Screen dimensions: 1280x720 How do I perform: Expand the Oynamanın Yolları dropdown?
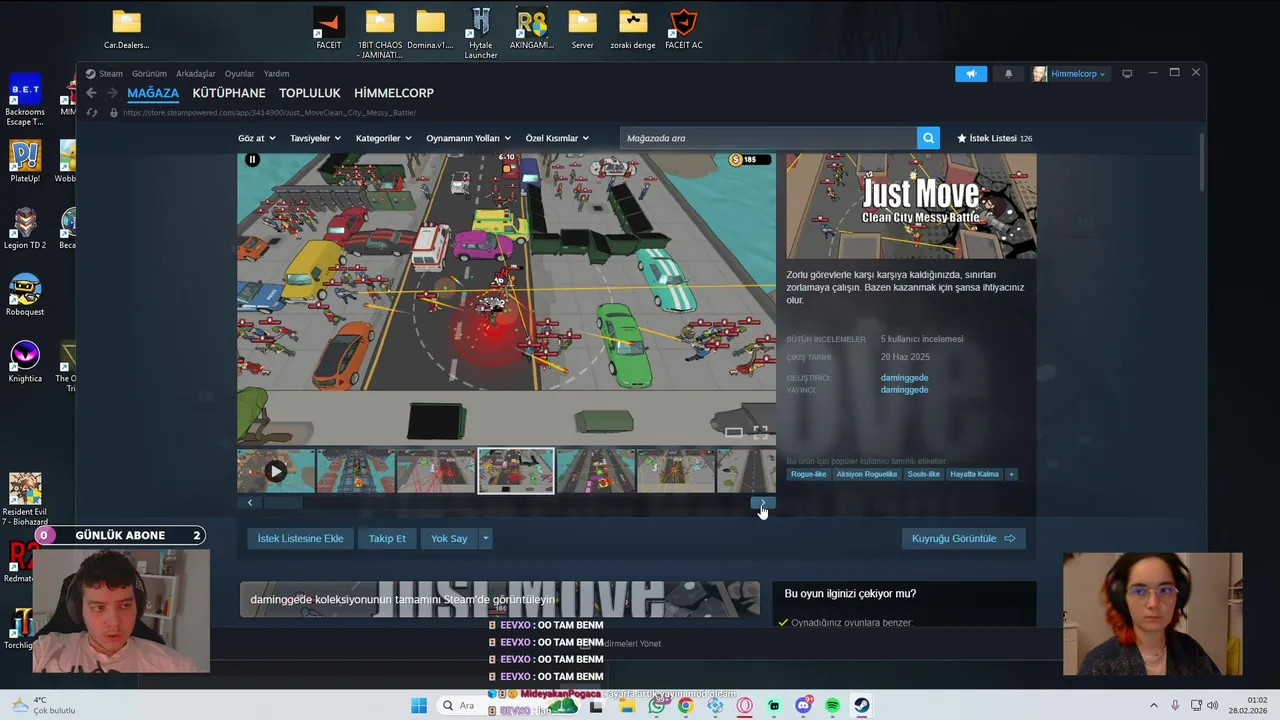468,138
